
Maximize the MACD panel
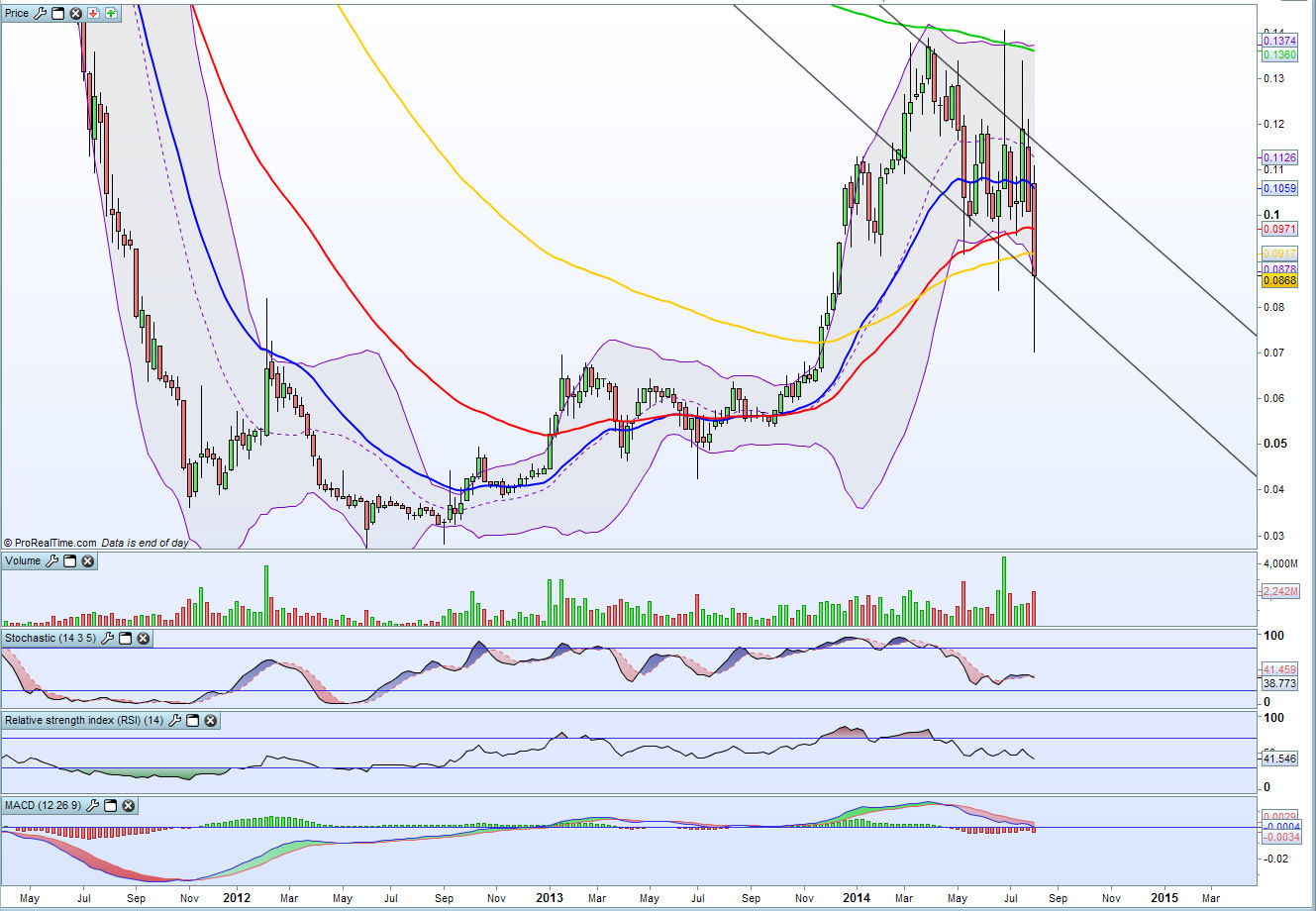pos(110,805)
